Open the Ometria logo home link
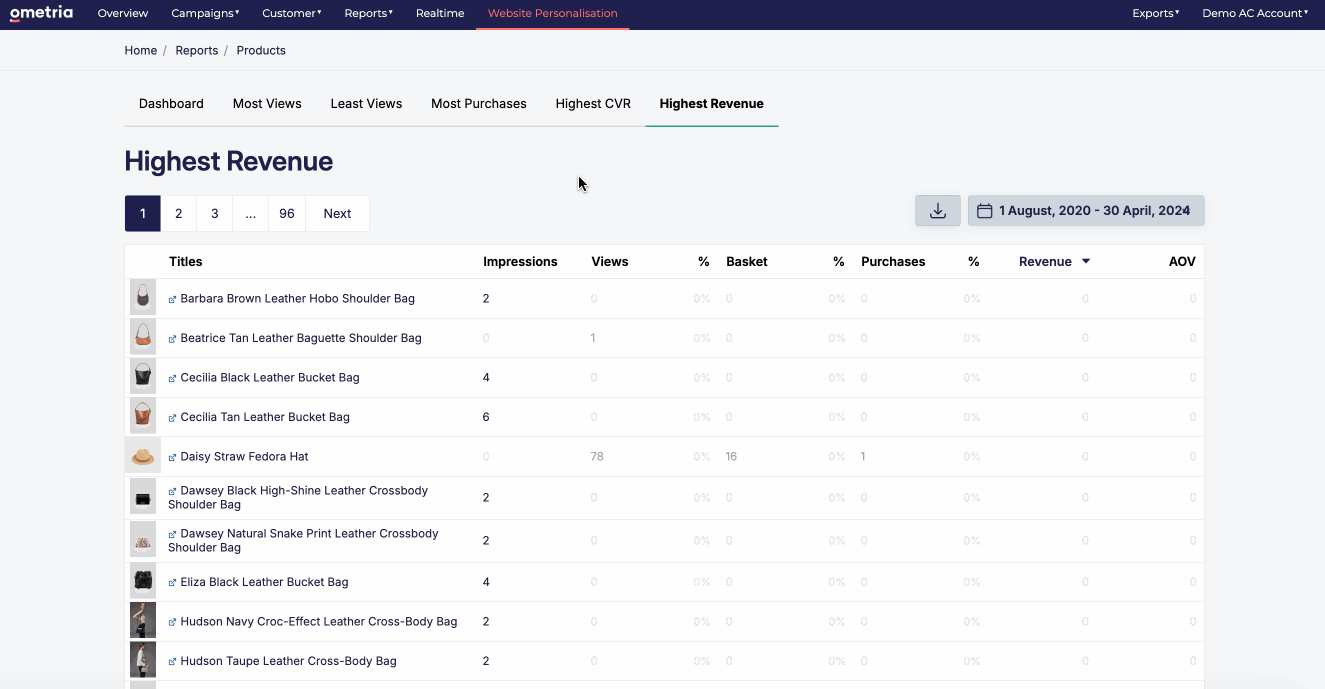The height and width of the screenshot is (689, 1325). click(x=41, y=13)
